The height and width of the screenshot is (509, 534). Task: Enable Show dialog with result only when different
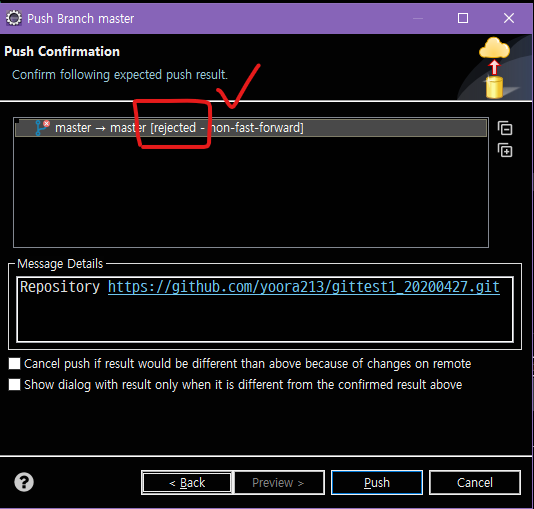(14, 385)
